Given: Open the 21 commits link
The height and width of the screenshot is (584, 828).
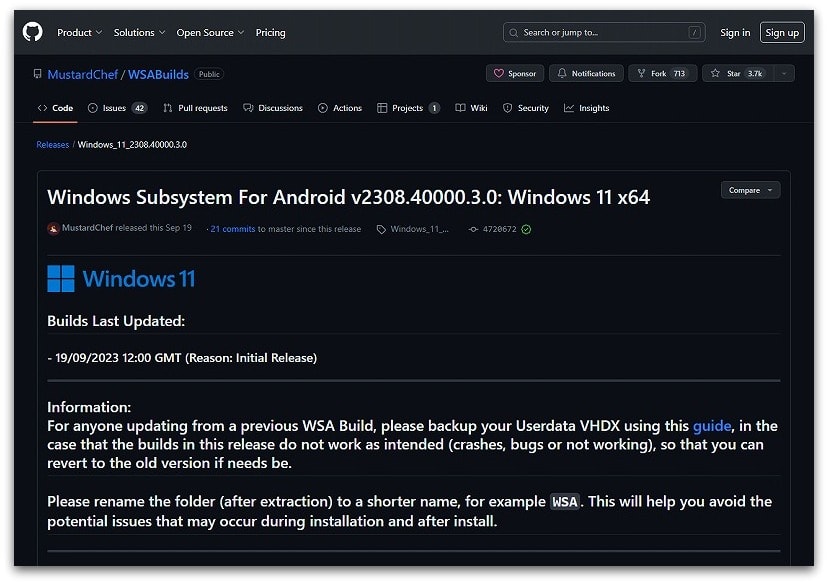Looking at the screenshot, I should 233,229.
